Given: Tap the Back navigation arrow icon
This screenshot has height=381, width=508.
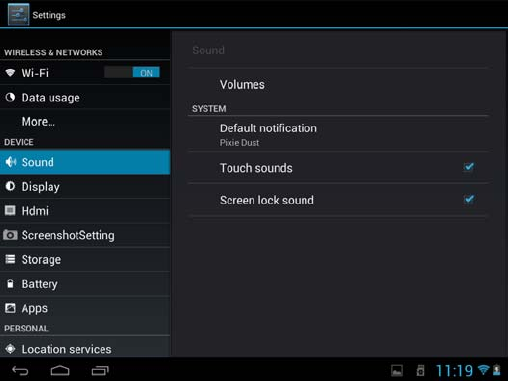Looking at the screenshot, I should tap(20, 370).
